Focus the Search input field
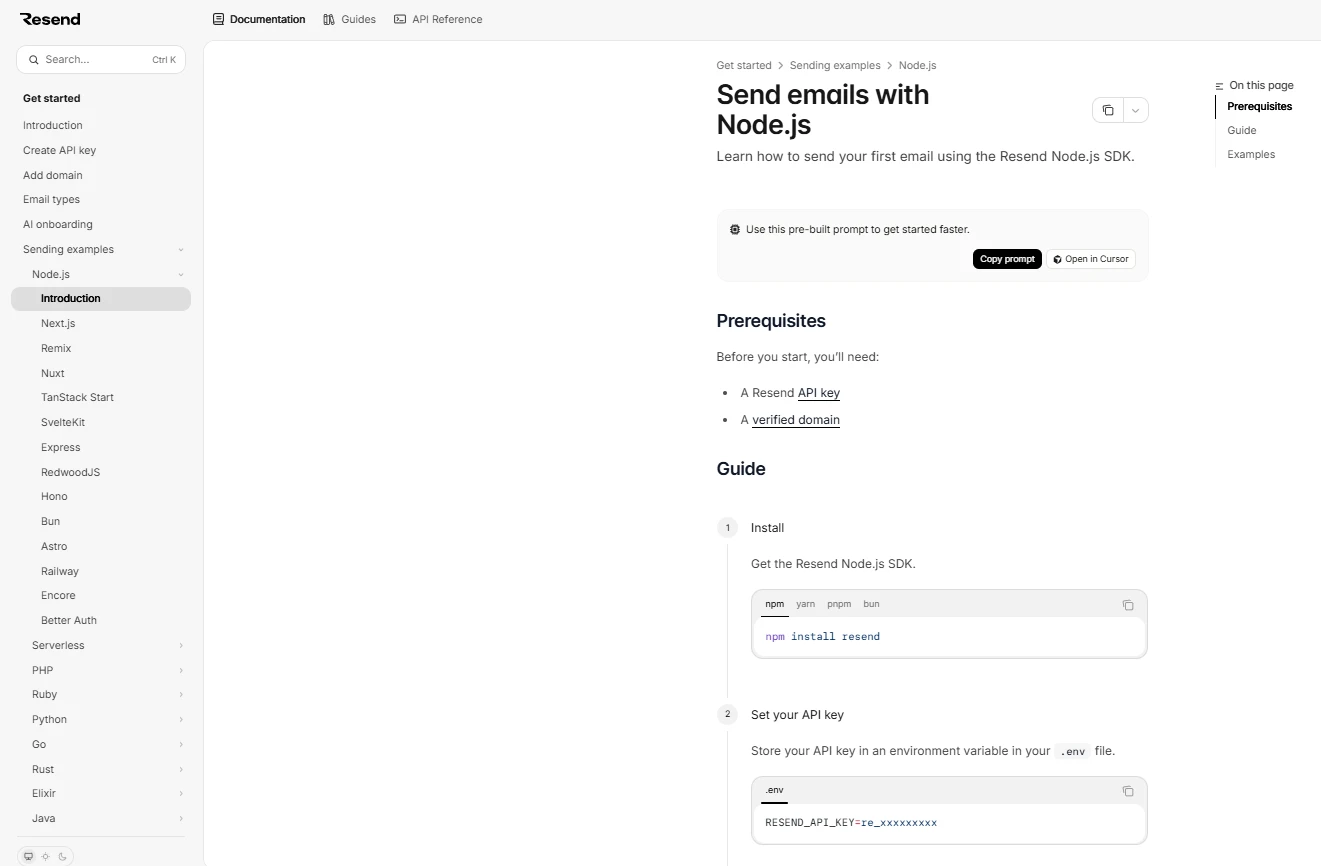 (x=101, y=60)
